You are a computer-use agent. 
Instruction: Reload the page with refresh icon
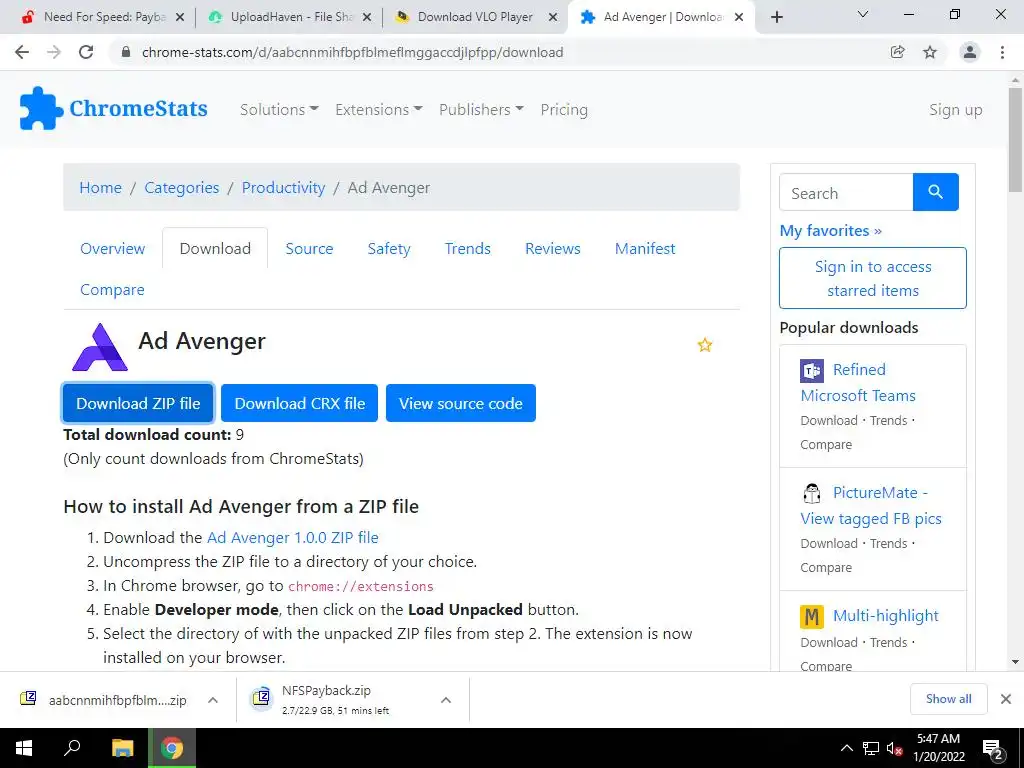[x=86, y=52]
